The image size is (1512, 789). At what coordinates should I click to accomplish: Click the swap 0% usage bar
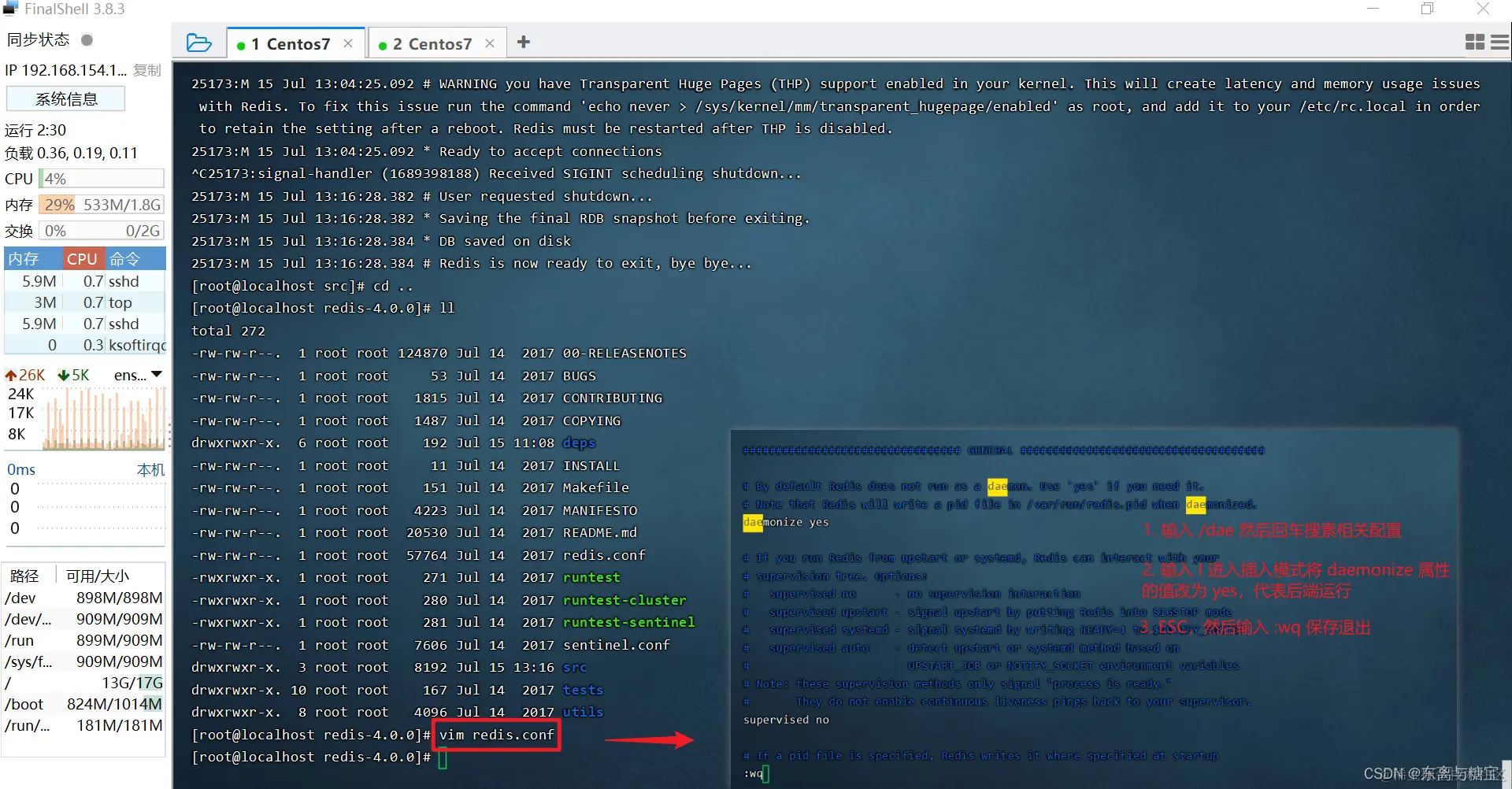tap(102, 231)
